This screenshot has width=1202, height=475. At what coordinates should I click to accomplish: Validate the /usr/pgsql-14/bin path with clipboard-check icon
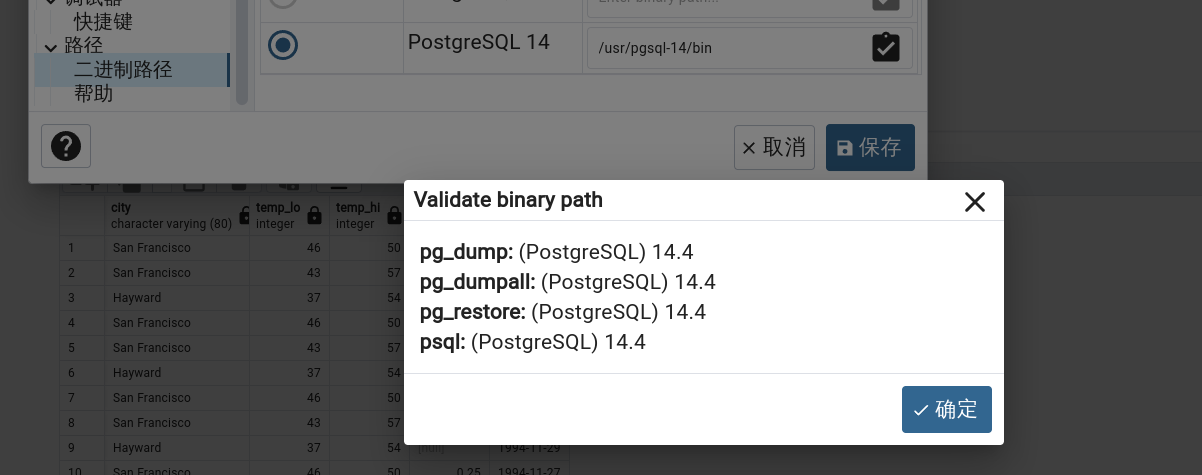click(885, 47)
